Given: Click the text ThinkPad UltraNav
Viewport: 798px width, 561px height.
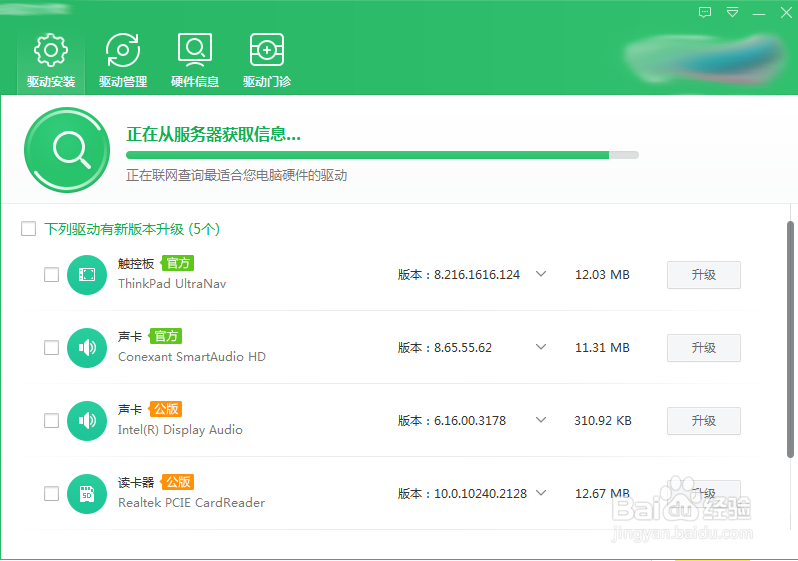Looking at the screenshot, I should click(172, 284).
